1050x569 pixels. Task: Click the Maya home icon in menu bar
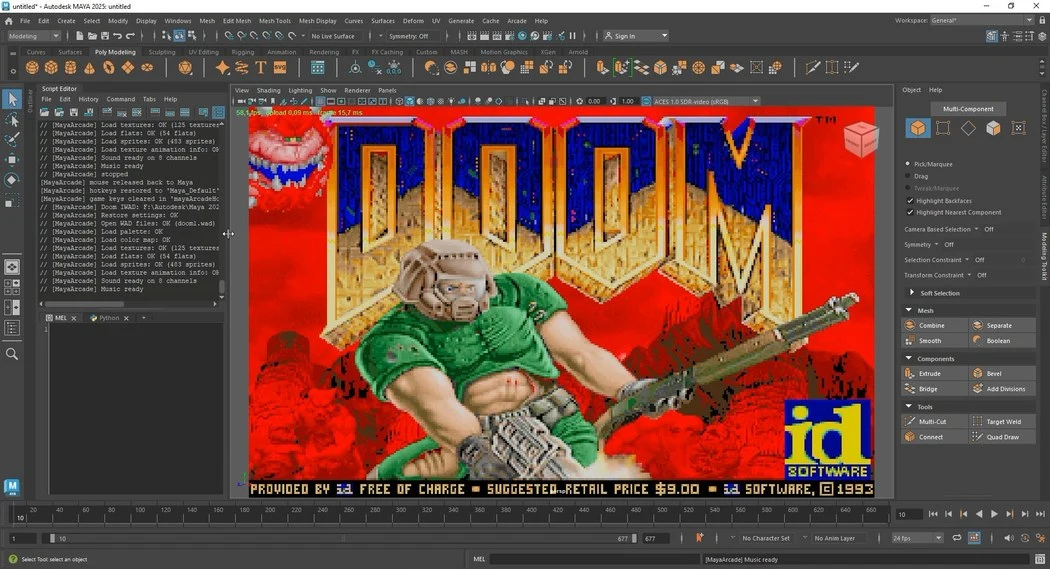click(9, 21)
